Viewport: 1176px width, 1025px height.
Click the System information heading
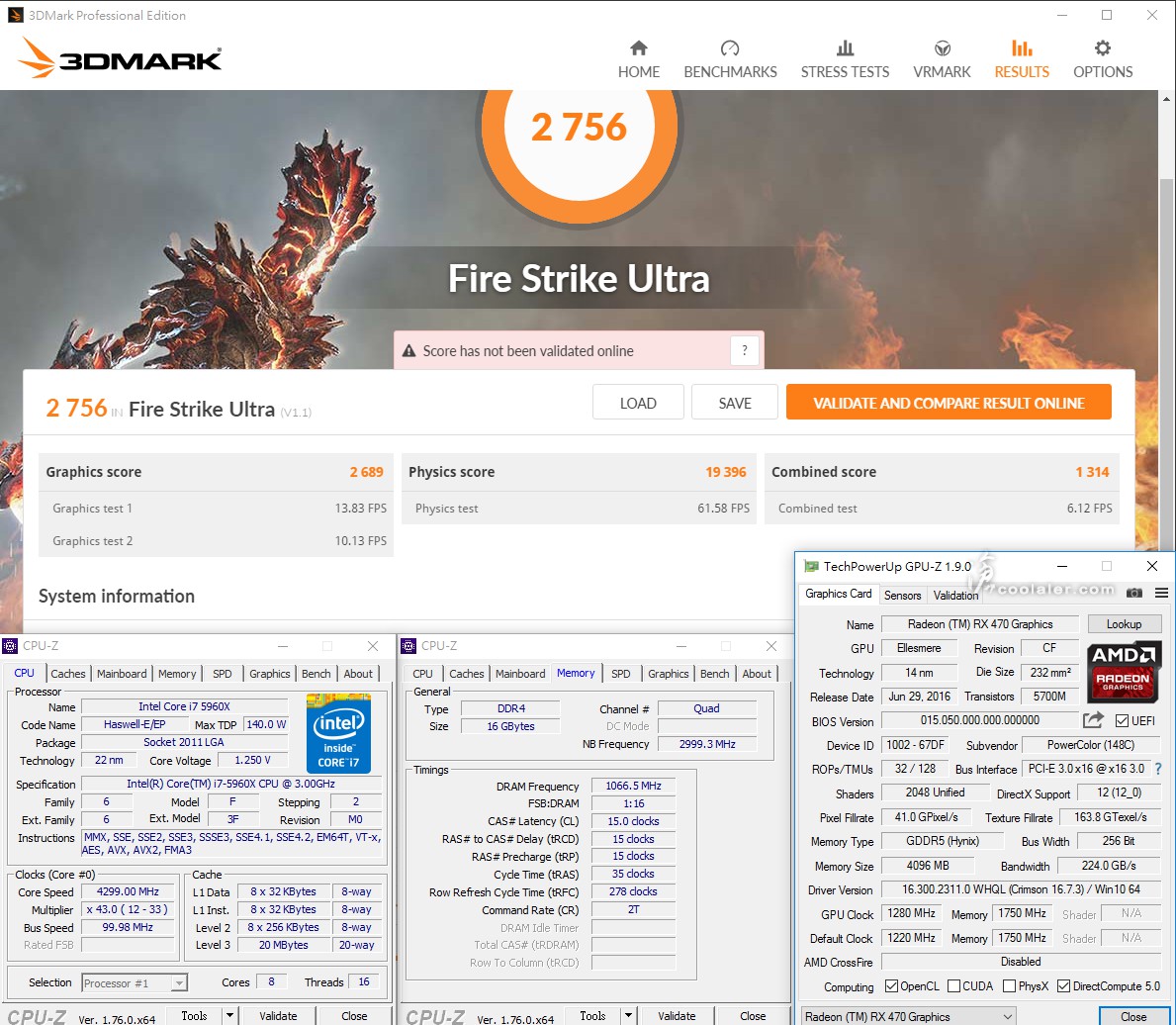(x=117, y=596)
